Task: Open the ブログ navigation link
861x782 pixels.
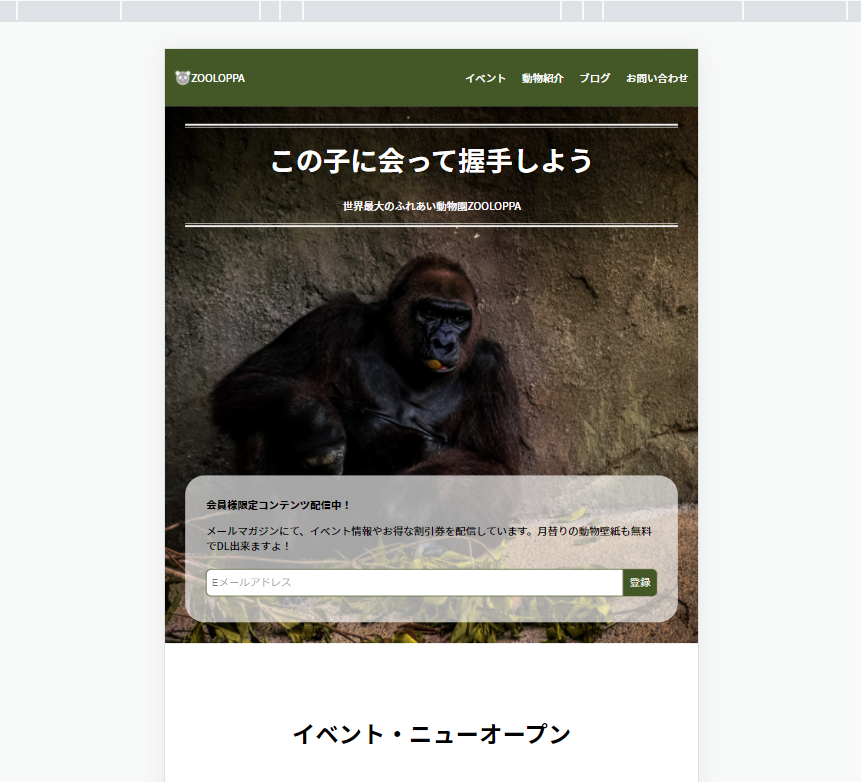Action: 595,78
